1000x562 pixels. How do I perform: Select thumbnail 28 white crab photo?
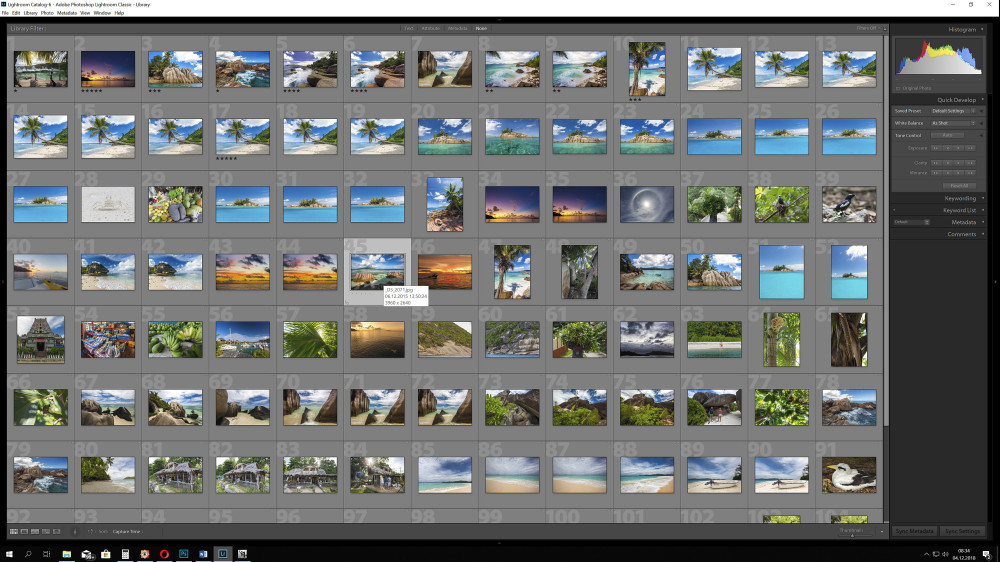pos(108,204)
